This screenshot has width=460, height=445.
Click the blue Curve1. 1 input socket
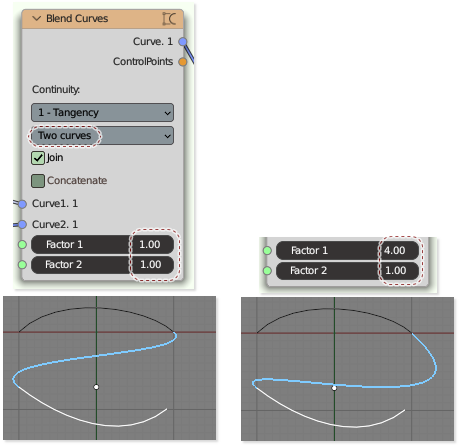tap(22, 204)
